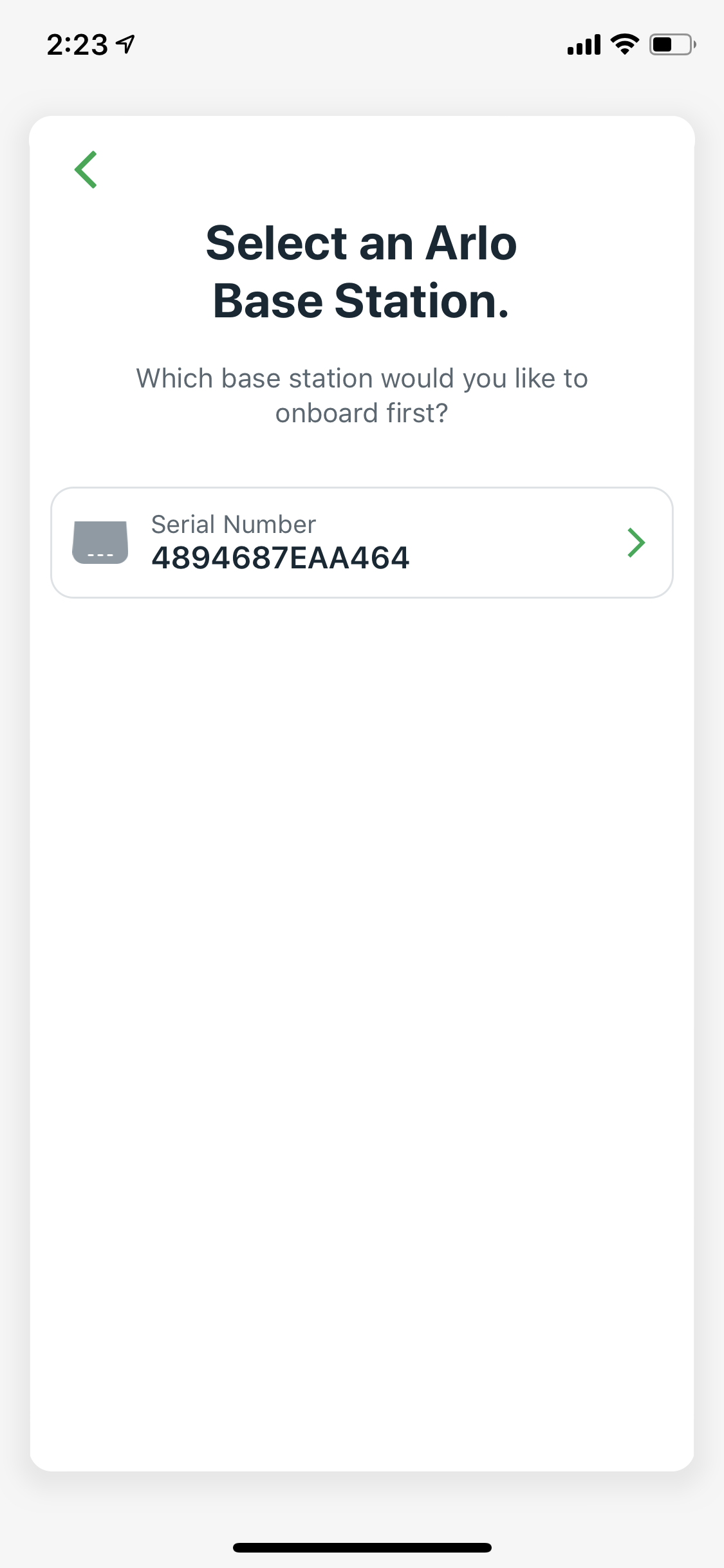
Task: Tap empty white area below serial row
Action: [x=362, y=966]
